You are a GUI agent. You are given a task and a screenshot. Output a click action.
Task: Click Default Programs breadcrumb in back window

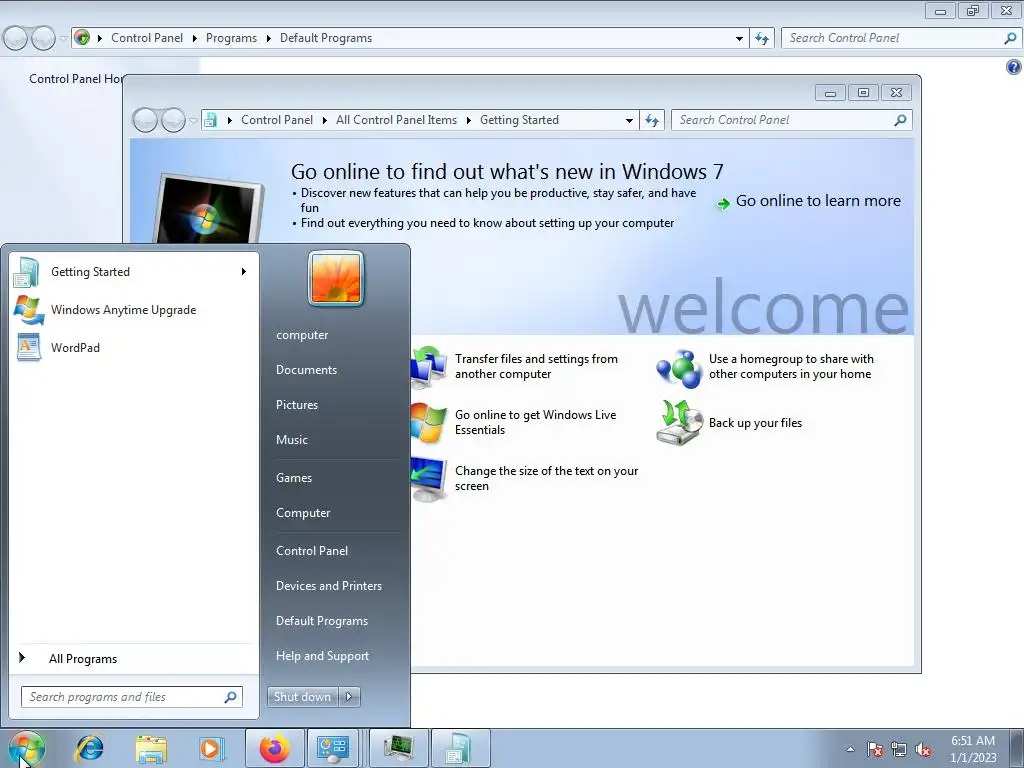pos(326,38)
